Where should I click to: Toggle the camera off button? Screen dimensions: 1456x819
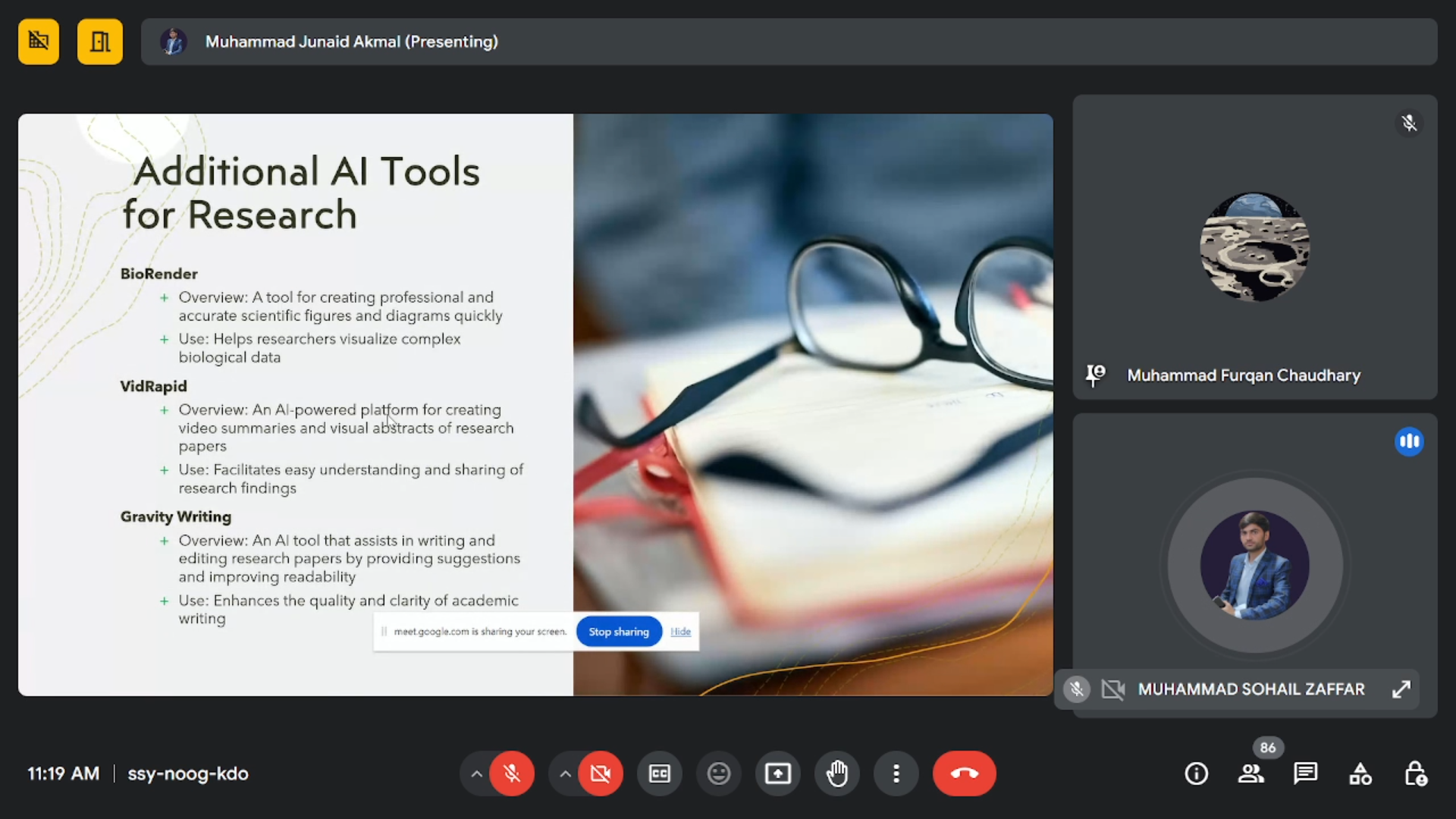point(601,773)
